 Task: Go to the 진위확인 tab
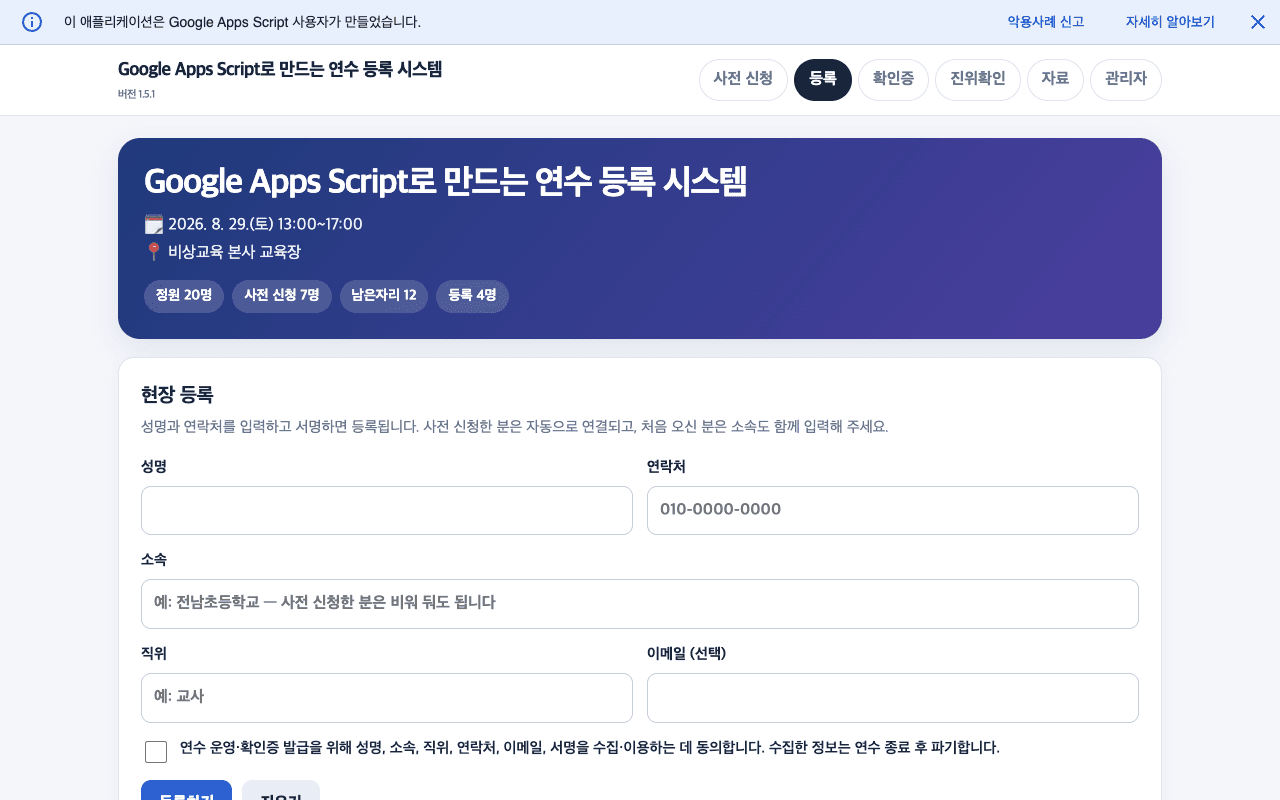tap(978, 80)
